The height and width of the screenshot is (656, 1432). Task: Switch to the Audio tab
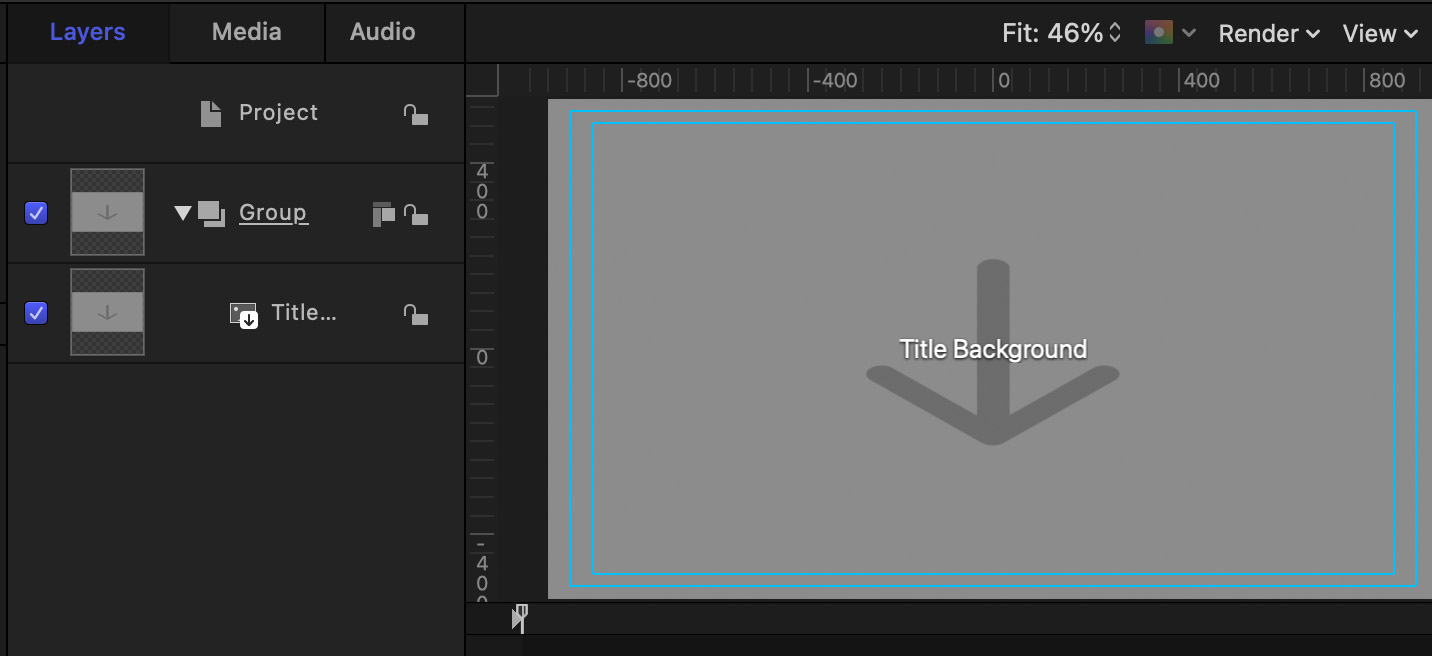coord(382,32)
